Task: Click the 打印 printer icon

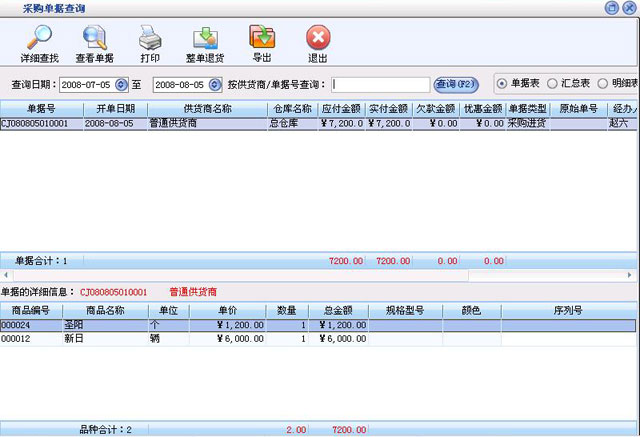Action: click(x=149, y=38)
